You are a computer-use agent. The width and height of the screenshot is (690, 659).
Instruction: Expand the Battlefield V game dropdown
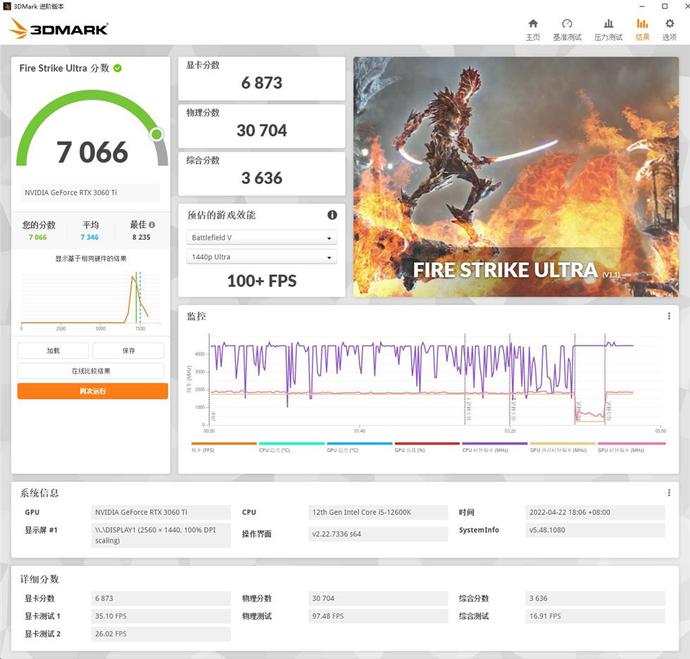[x=261, y=238]
